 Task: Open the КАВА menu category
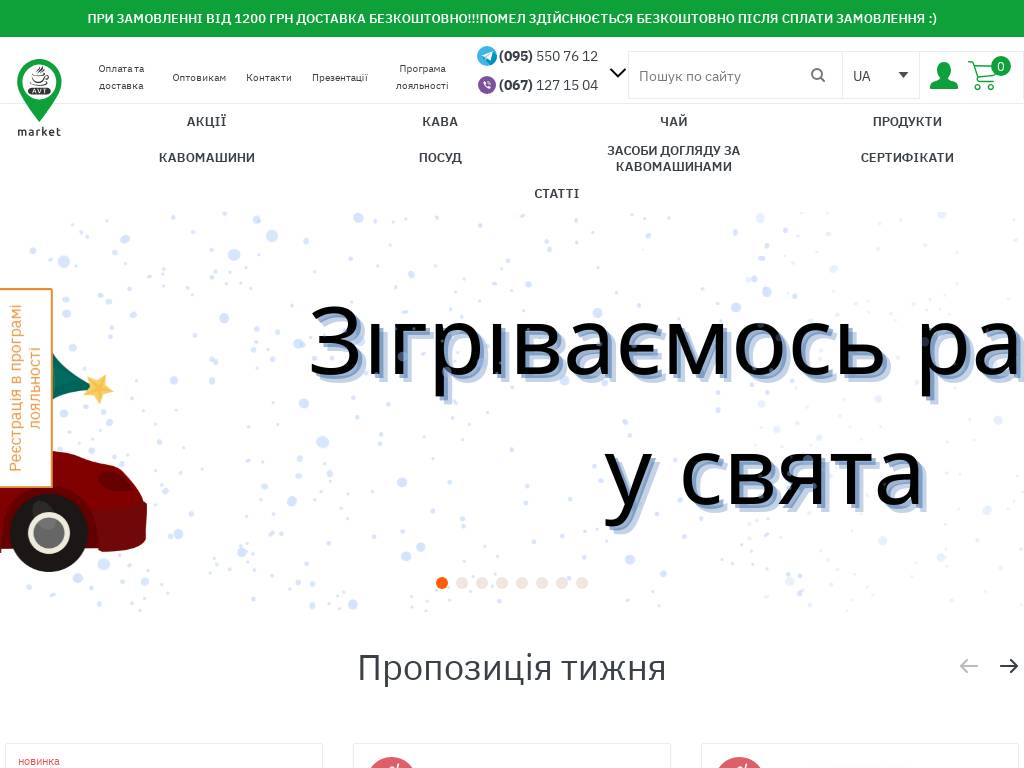pyautogui.click(x=440, y=121)
